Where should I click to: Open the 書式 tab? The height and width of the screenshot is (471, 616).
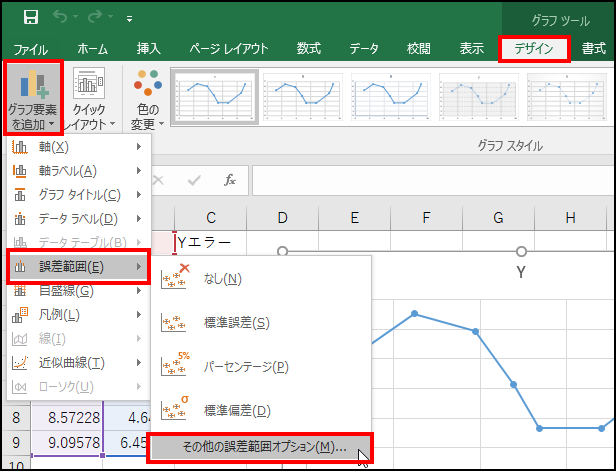click(594, 49)
